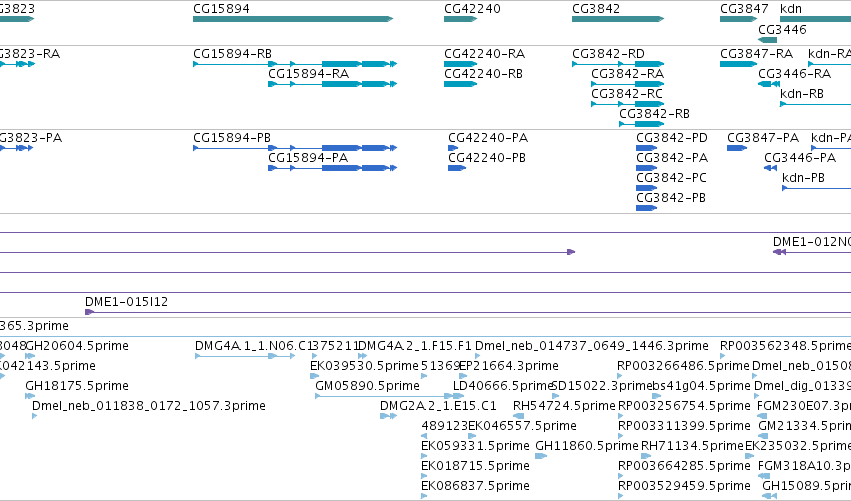Choose EST bs41g04.5prime
The height and width of the screenshot is (501, 851).
(701, 386)
